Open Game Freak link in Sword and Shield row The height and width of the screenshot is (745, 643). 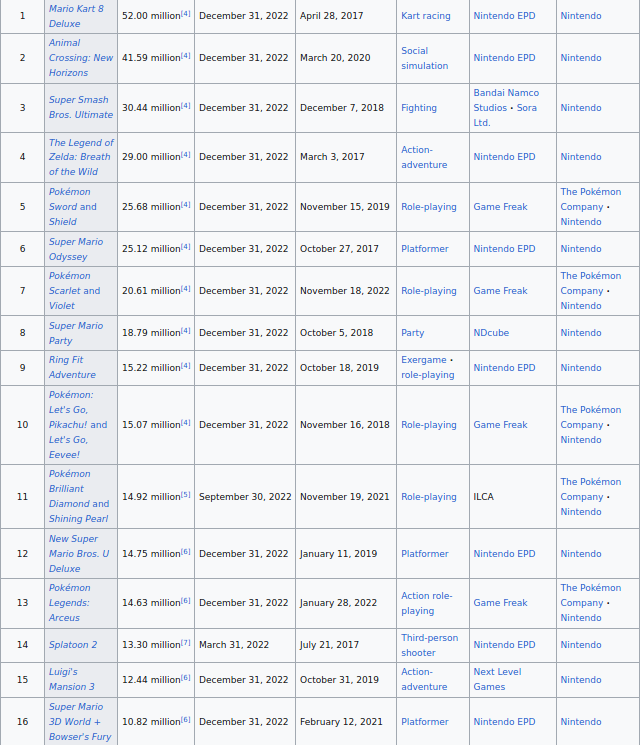pyautogui.click(x=500, y=207)
